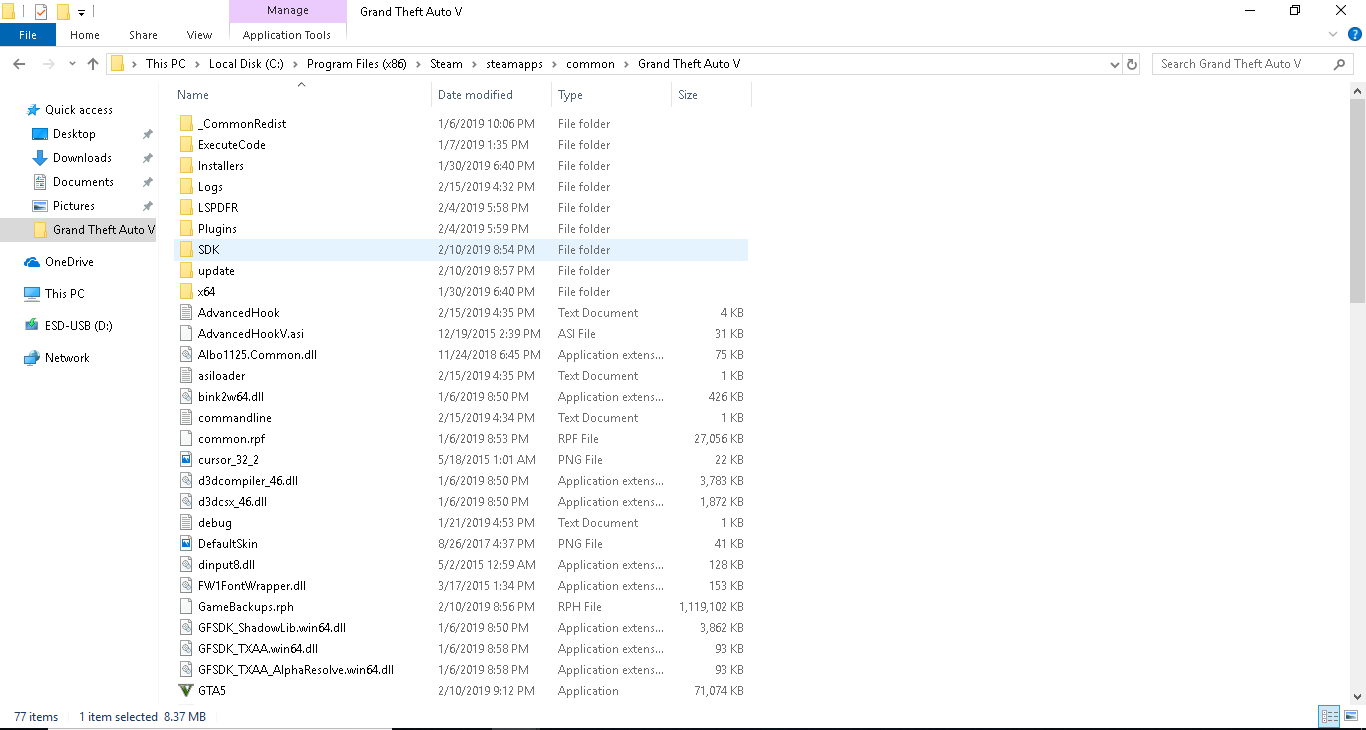Click the Quick access star icon

(x=33, y=110)
